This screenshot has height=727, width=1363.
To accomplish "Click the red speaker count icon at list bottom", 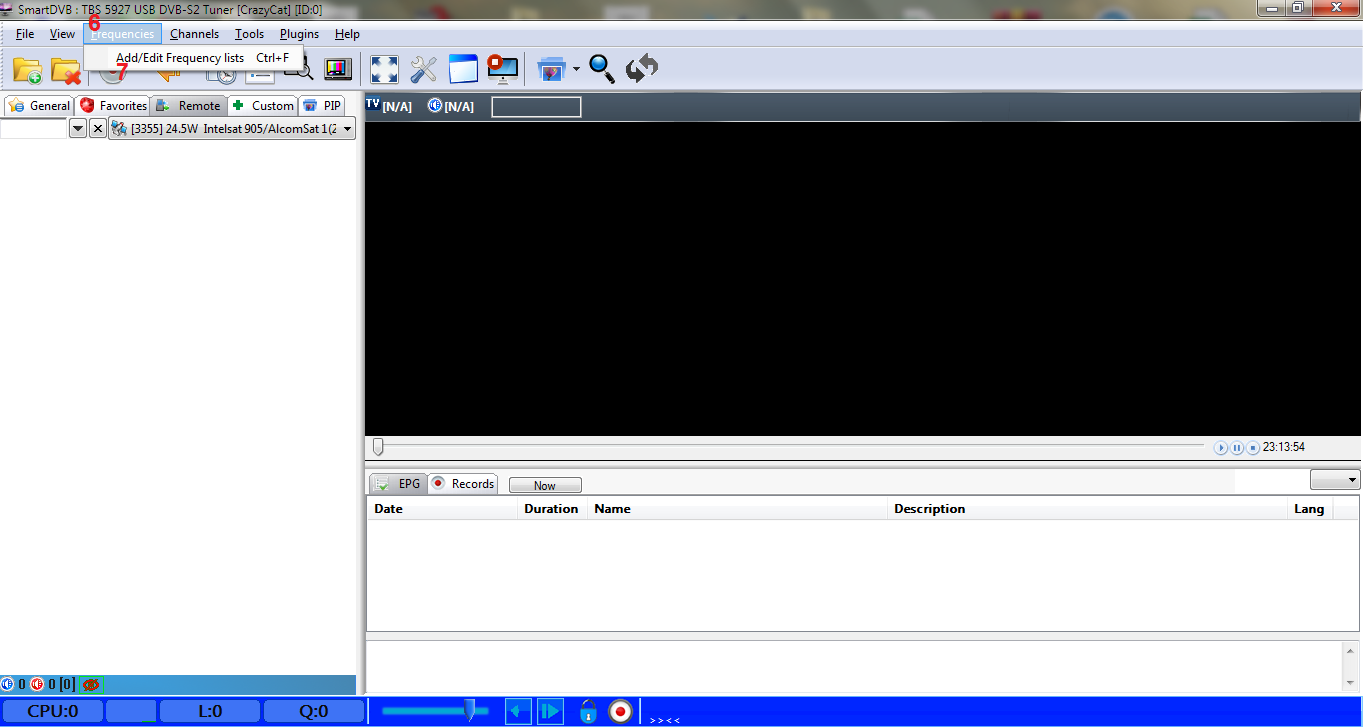I will pos(37,685).
